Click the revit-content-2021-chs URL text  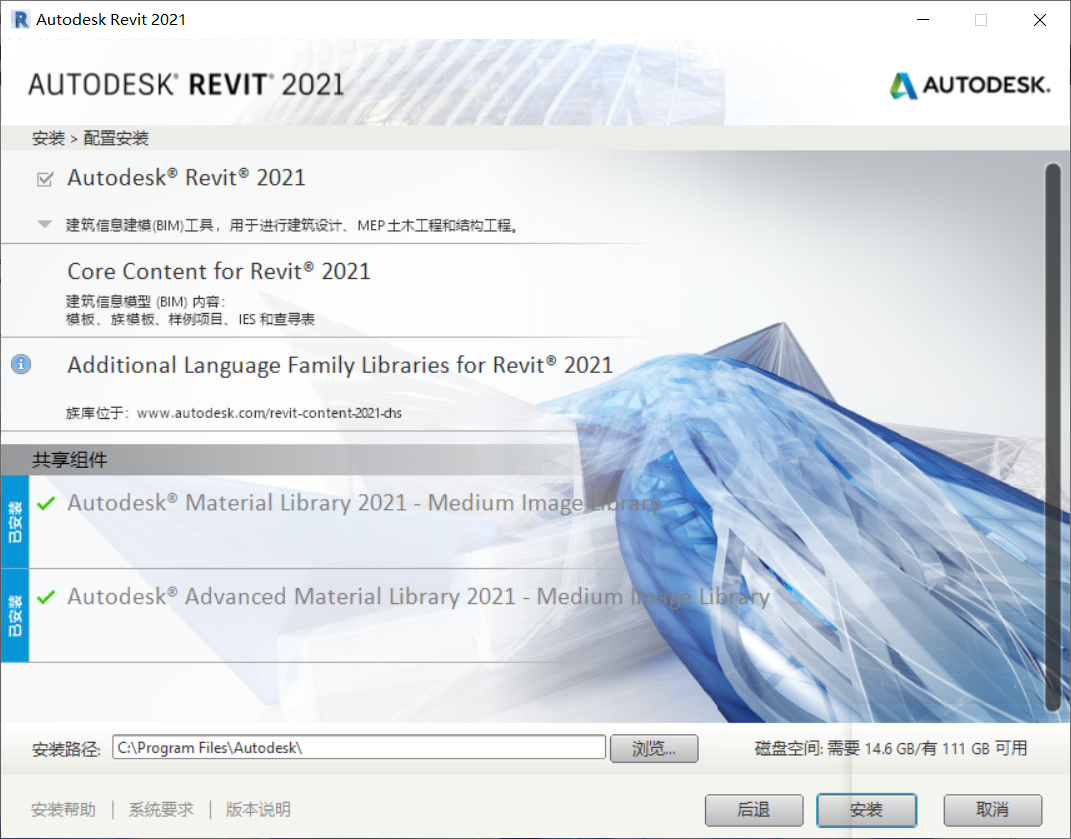(269, 413)
